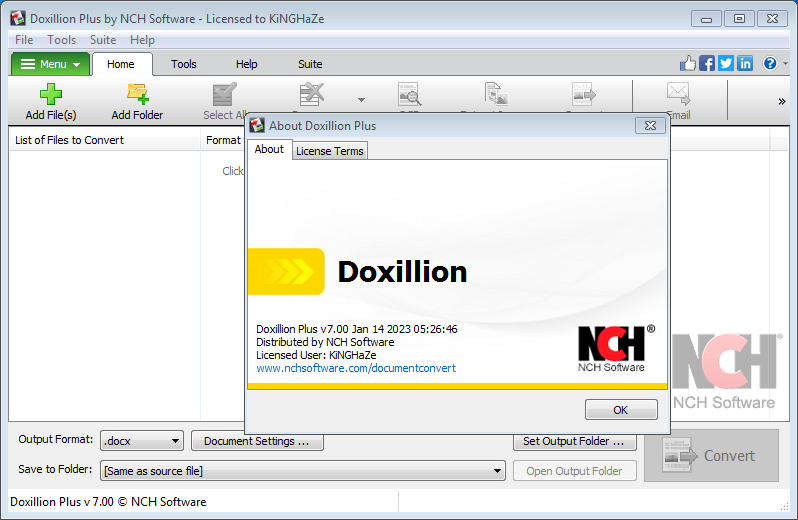
Task: Click the NCH Software logo in dialog
Action: pyautogui.click(x=616, y=349)
